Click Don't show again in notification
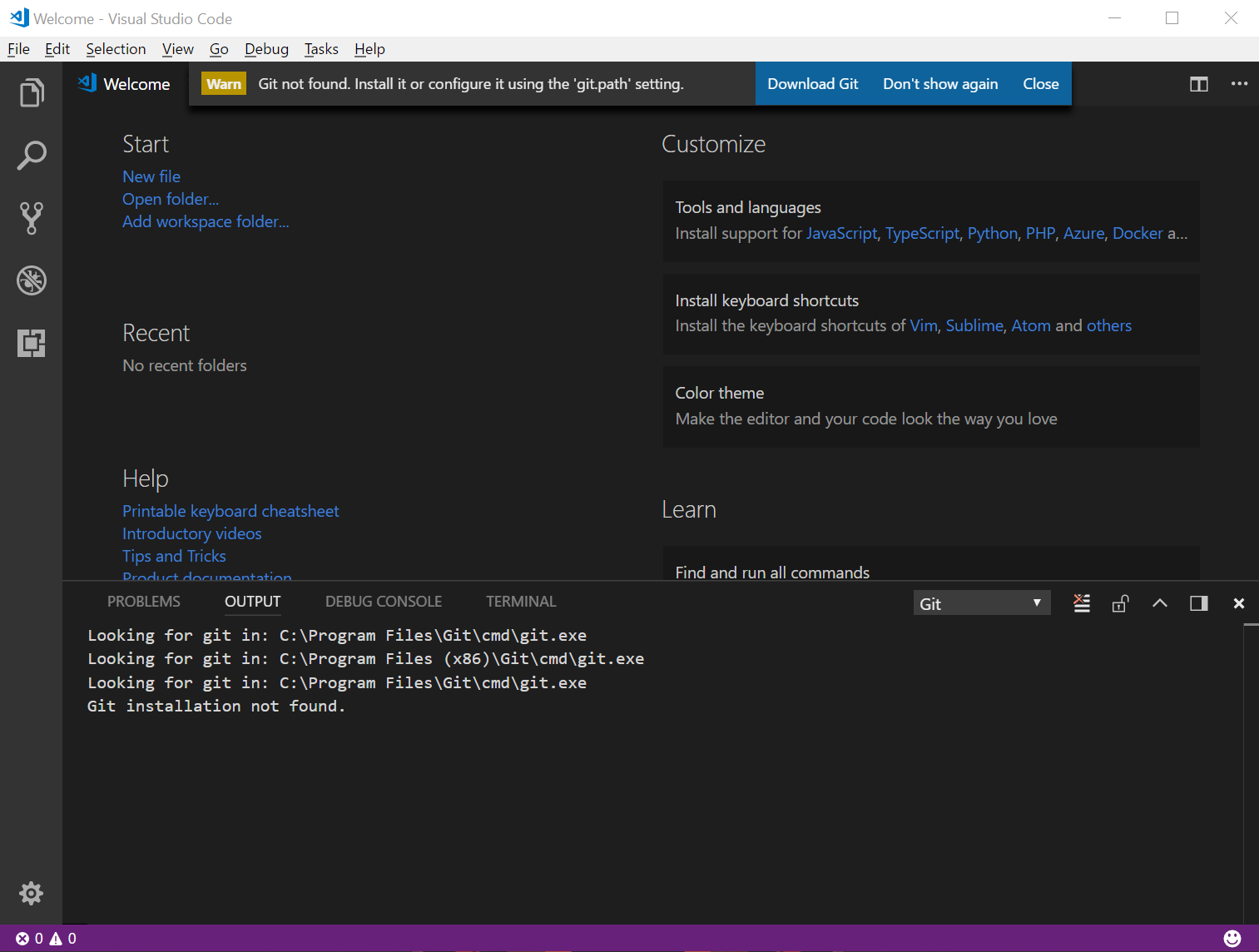The image size is (1259, 952). pyautogui.click(x=940, y=84)
